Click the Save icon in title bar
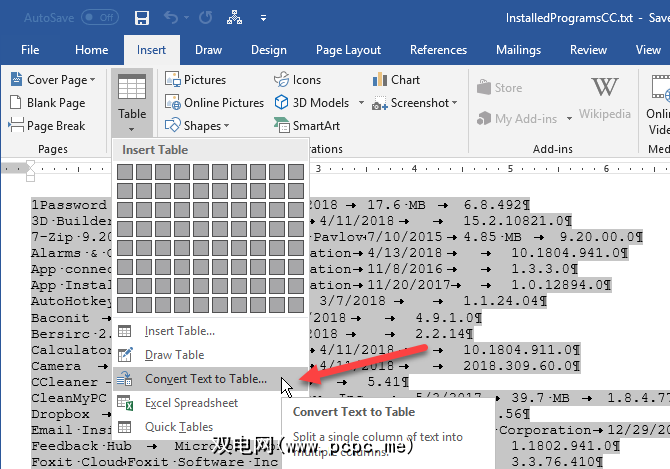 coord(141,18)
